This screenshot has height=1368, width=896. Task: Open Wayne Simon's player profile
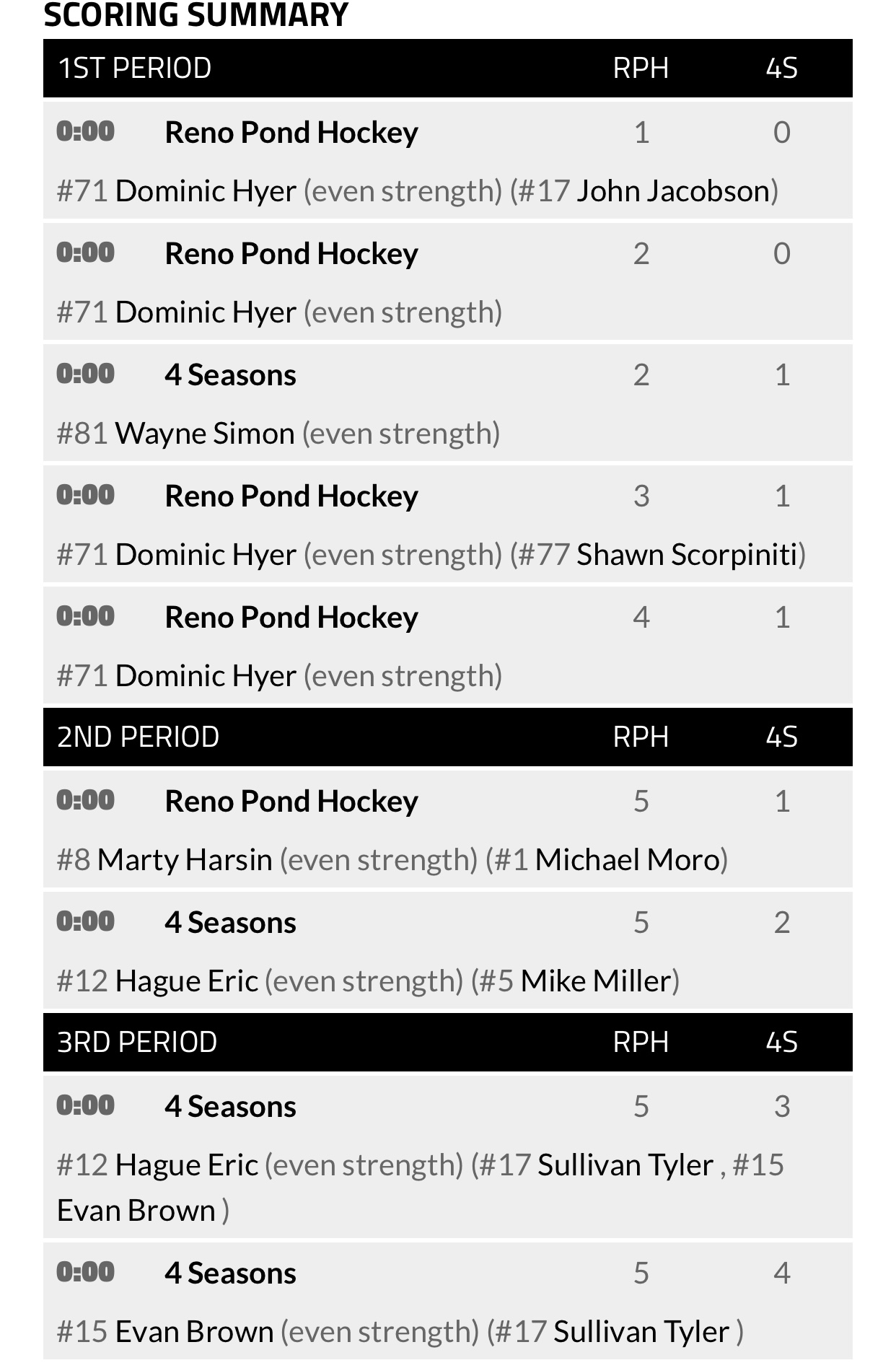click(x=205, y=434)
